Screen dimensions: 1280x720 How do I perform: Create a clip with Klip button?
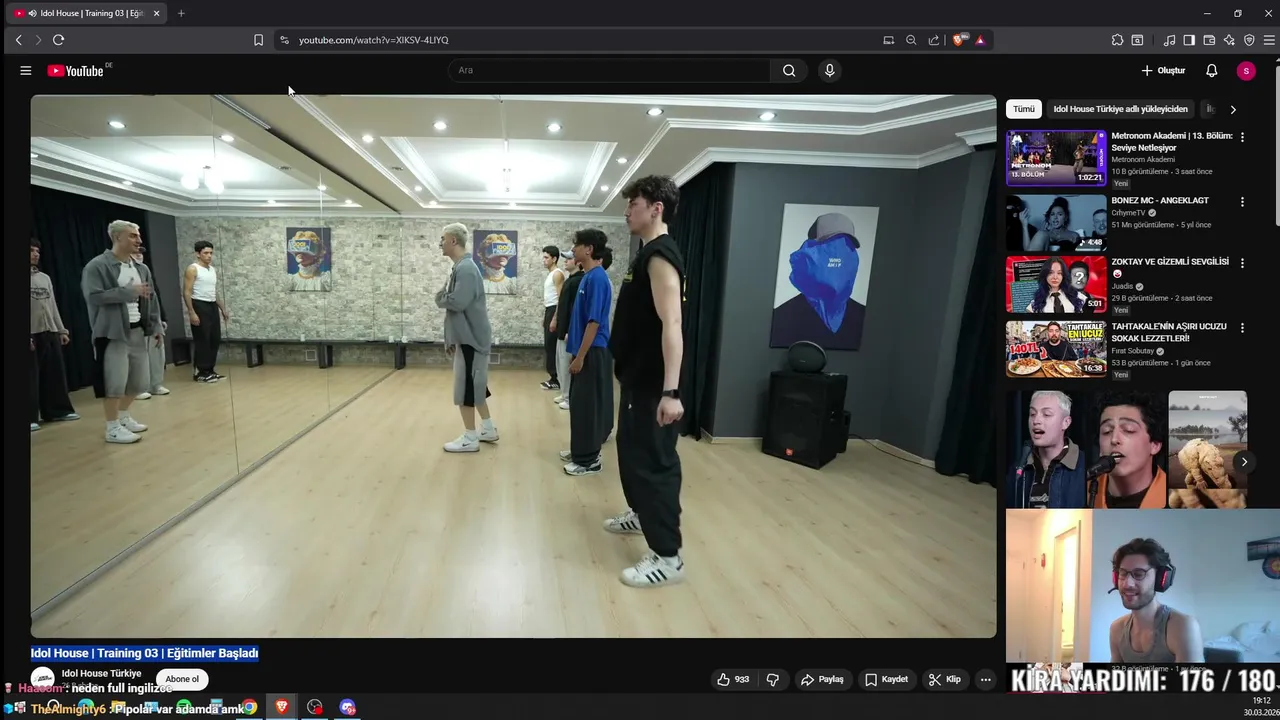tap(944, 679)
